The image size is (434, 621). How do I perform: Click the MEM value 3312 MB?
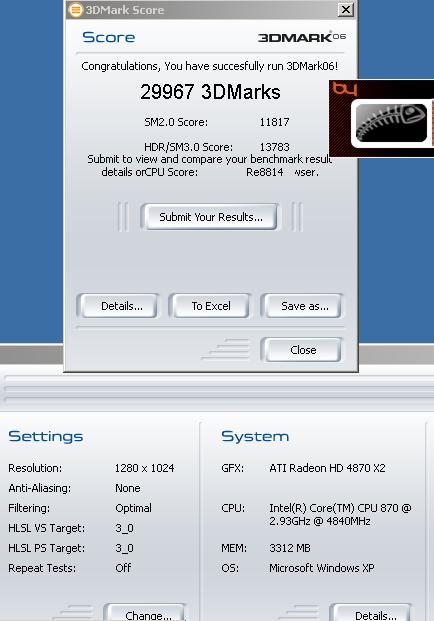click(x=290, y=548)
